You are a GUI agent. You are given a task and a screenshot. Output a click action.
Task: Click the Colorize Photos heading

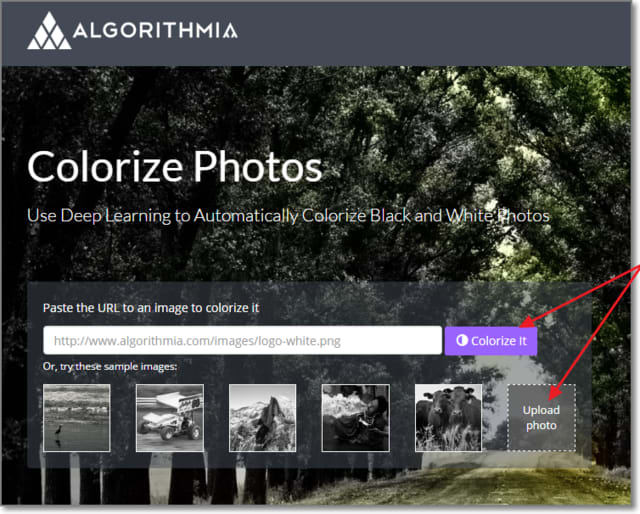click(175, 167)
